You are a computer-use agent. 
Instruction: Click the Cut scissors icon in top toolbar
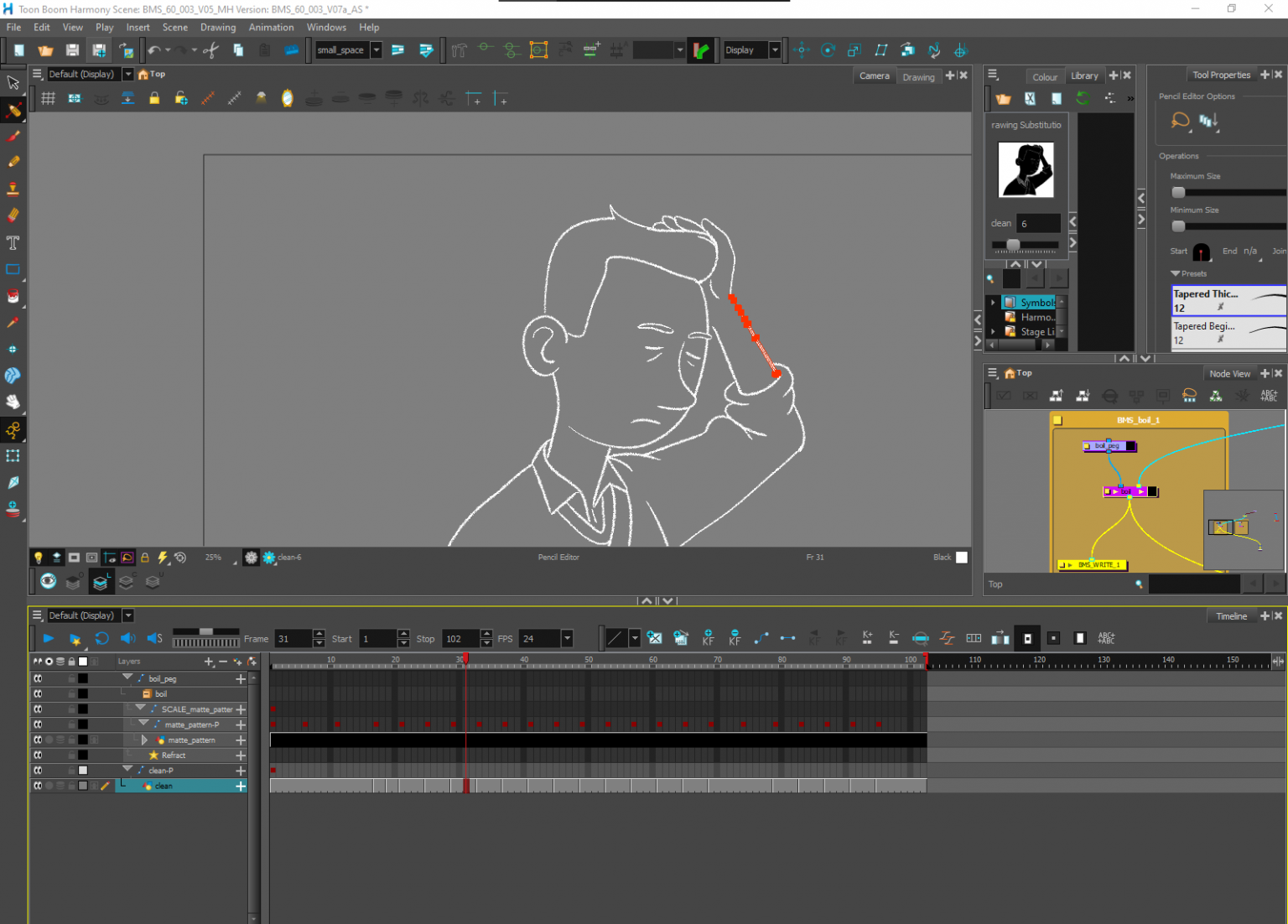coord(211,50)
